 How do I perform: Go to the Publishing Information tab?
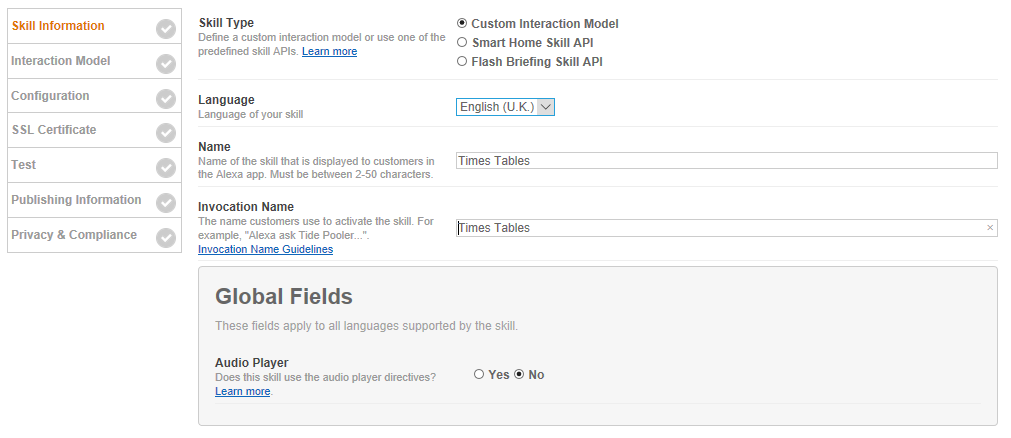[76, 200]
